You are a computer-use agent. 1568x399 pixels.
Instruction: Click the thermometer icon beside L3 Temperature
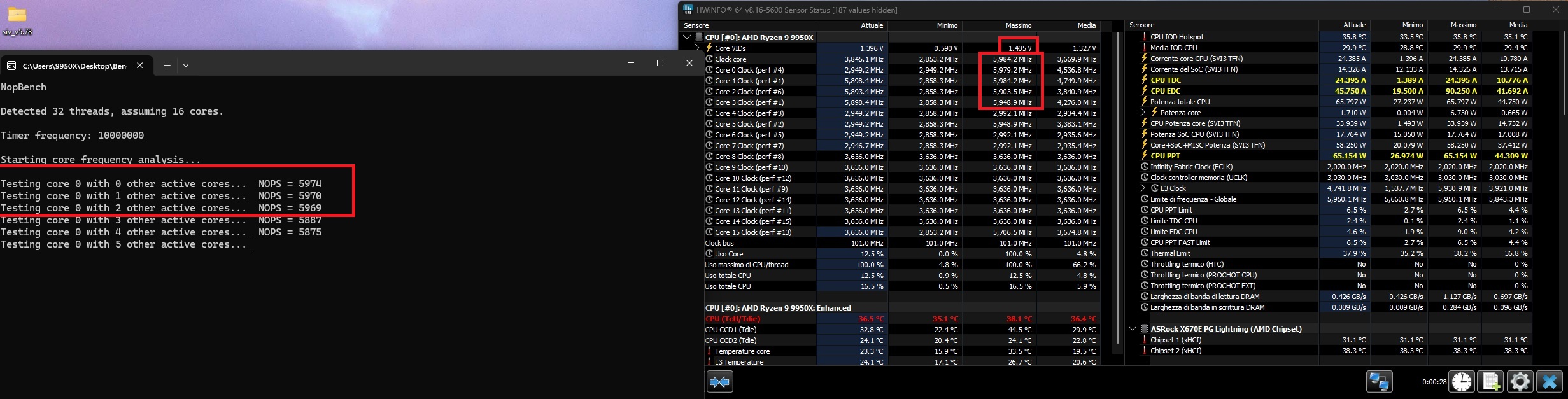(x=709, y=361)
